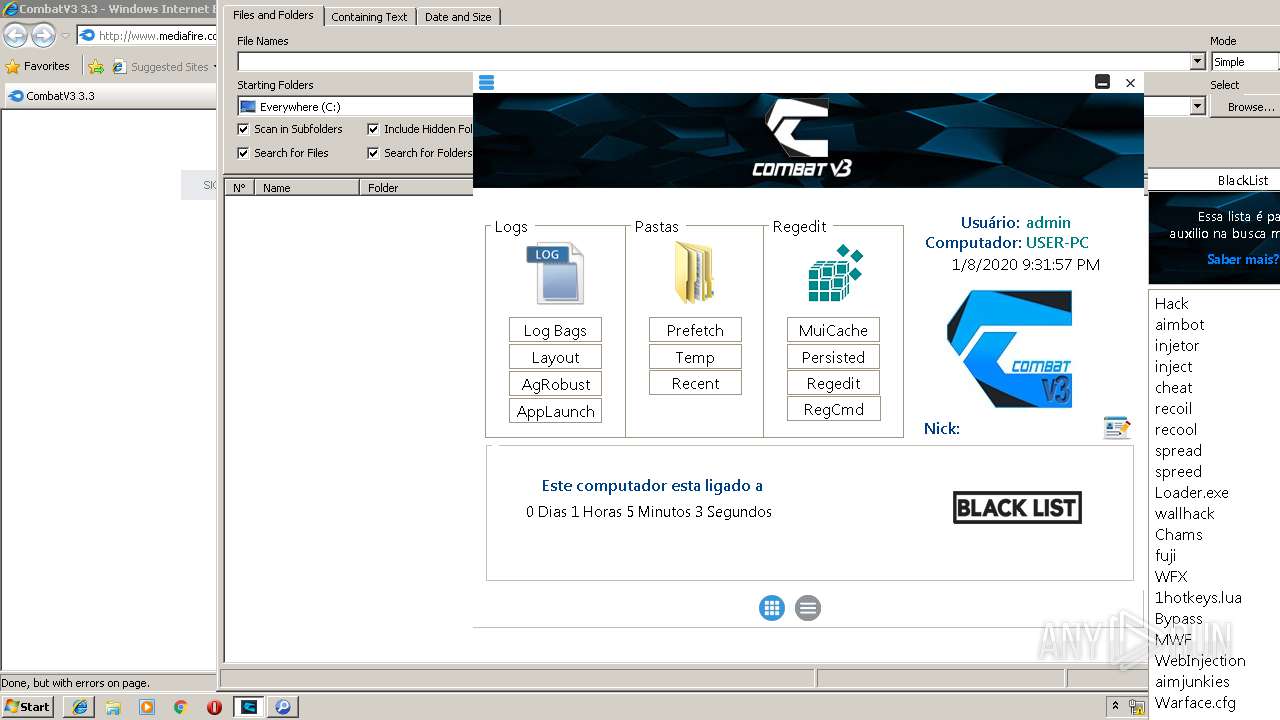Switch to Containing Text tab
Viewport: 1280px width, 720px height.
[369, 17]
